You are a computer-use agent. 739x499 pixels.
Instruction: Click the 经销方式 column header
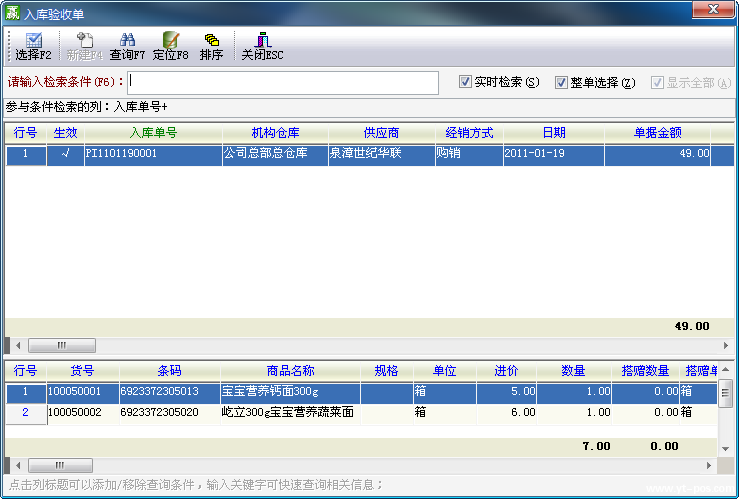469,133
